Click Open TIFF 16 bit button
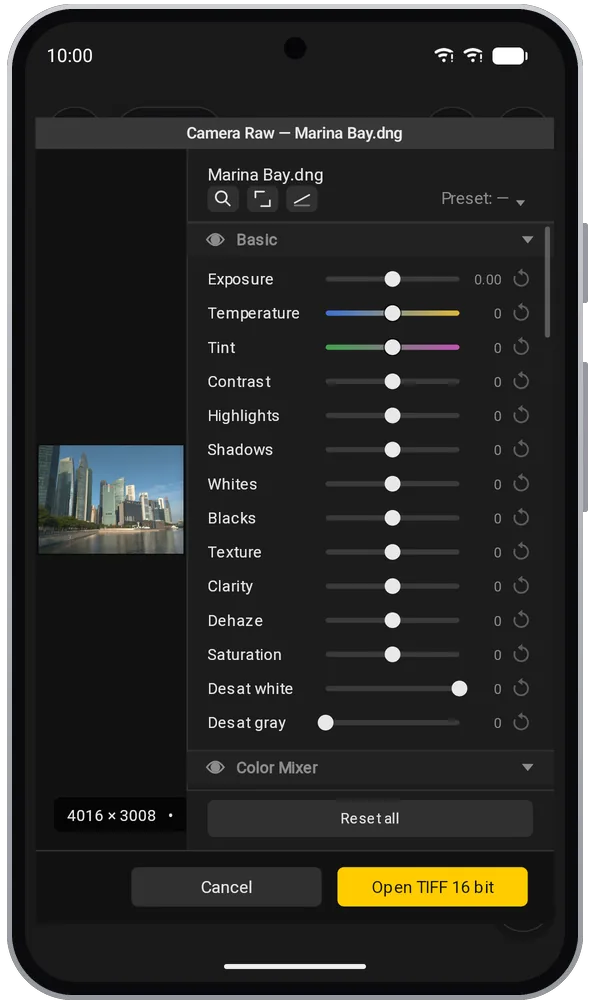 point(432,887)
